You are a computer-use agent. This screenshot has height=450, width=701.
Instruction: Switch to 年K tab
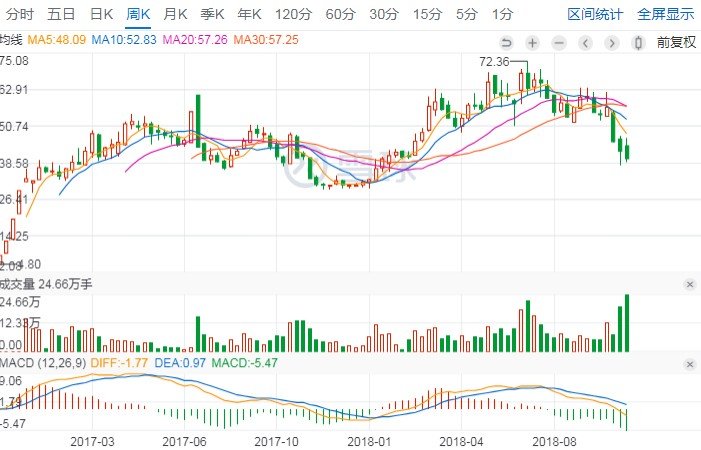click(x=249, y=14)
